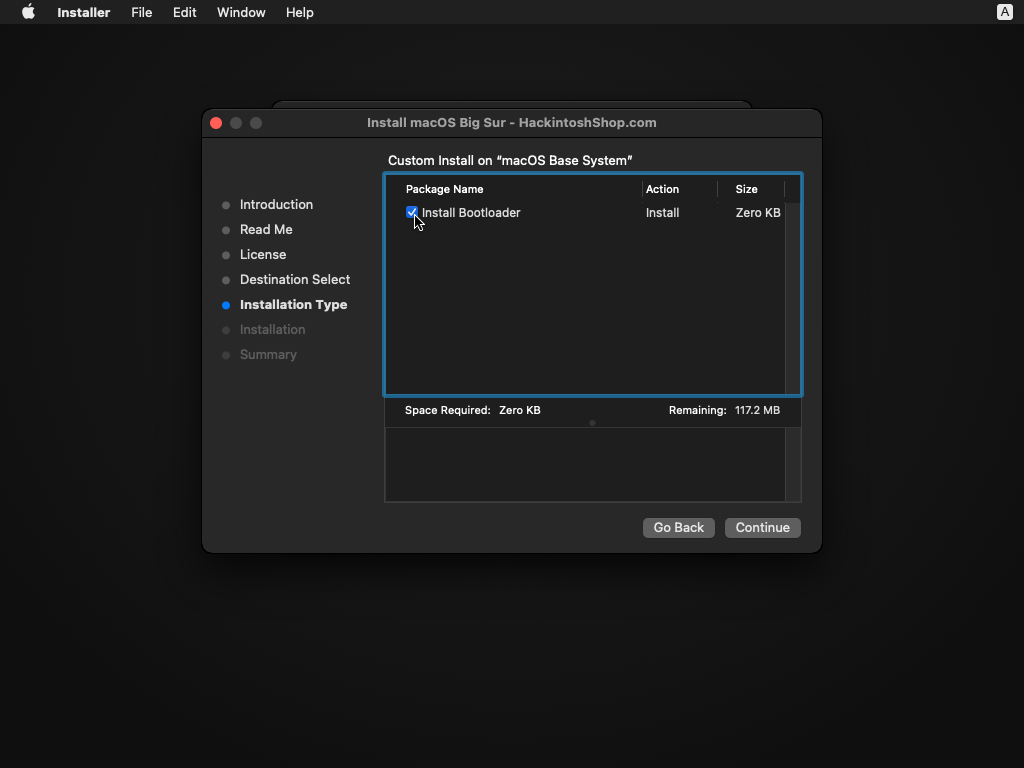Click the bullet next to Introduction step

pyautogui.click(x=226, y=205)
